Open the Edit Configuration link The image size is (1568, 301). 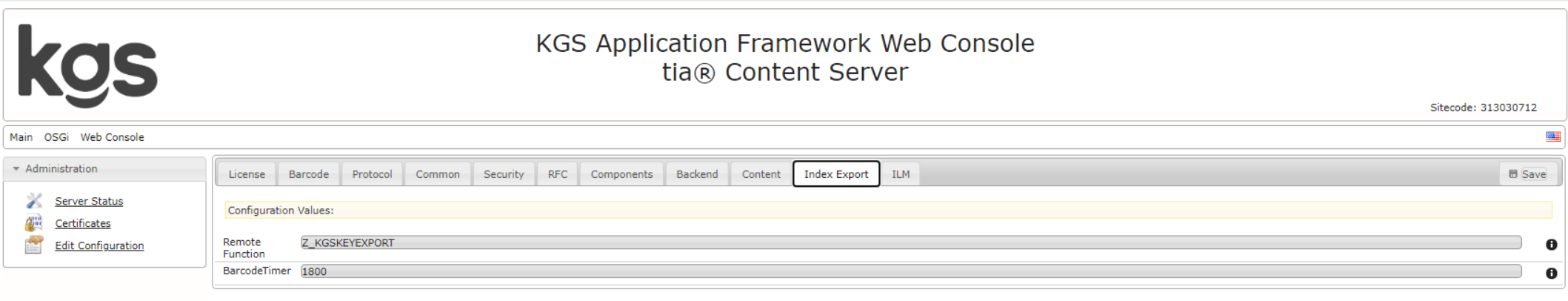point(99,245)
